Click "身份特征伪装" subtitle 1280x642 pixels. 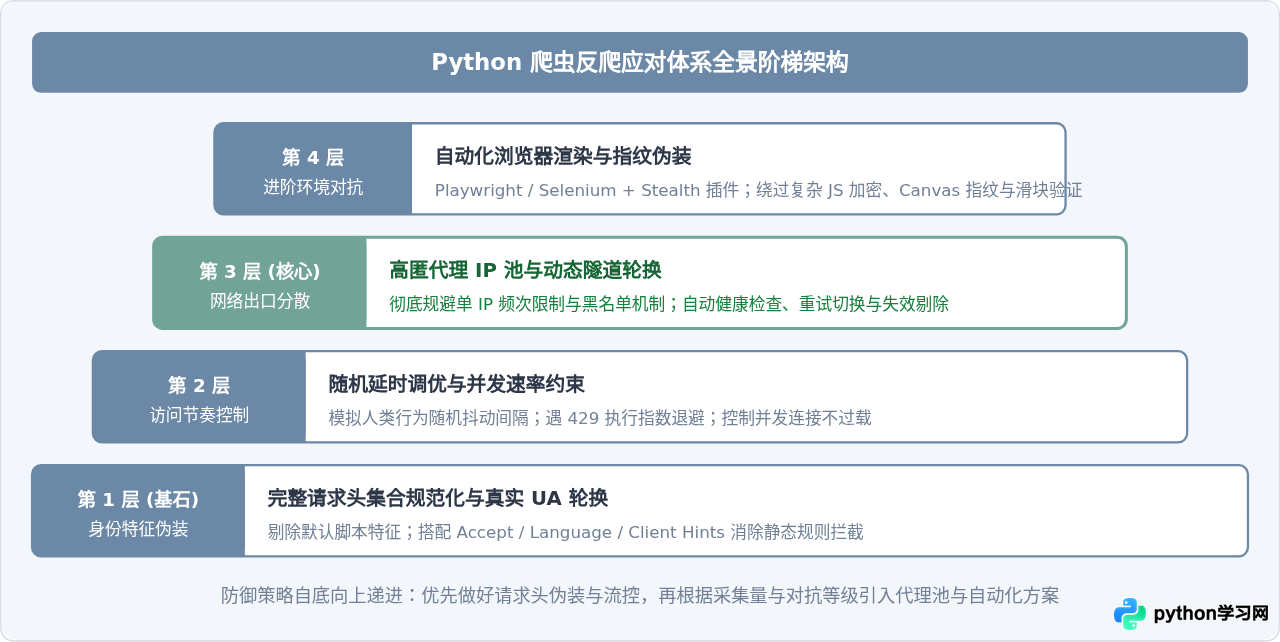click(138, 529)
